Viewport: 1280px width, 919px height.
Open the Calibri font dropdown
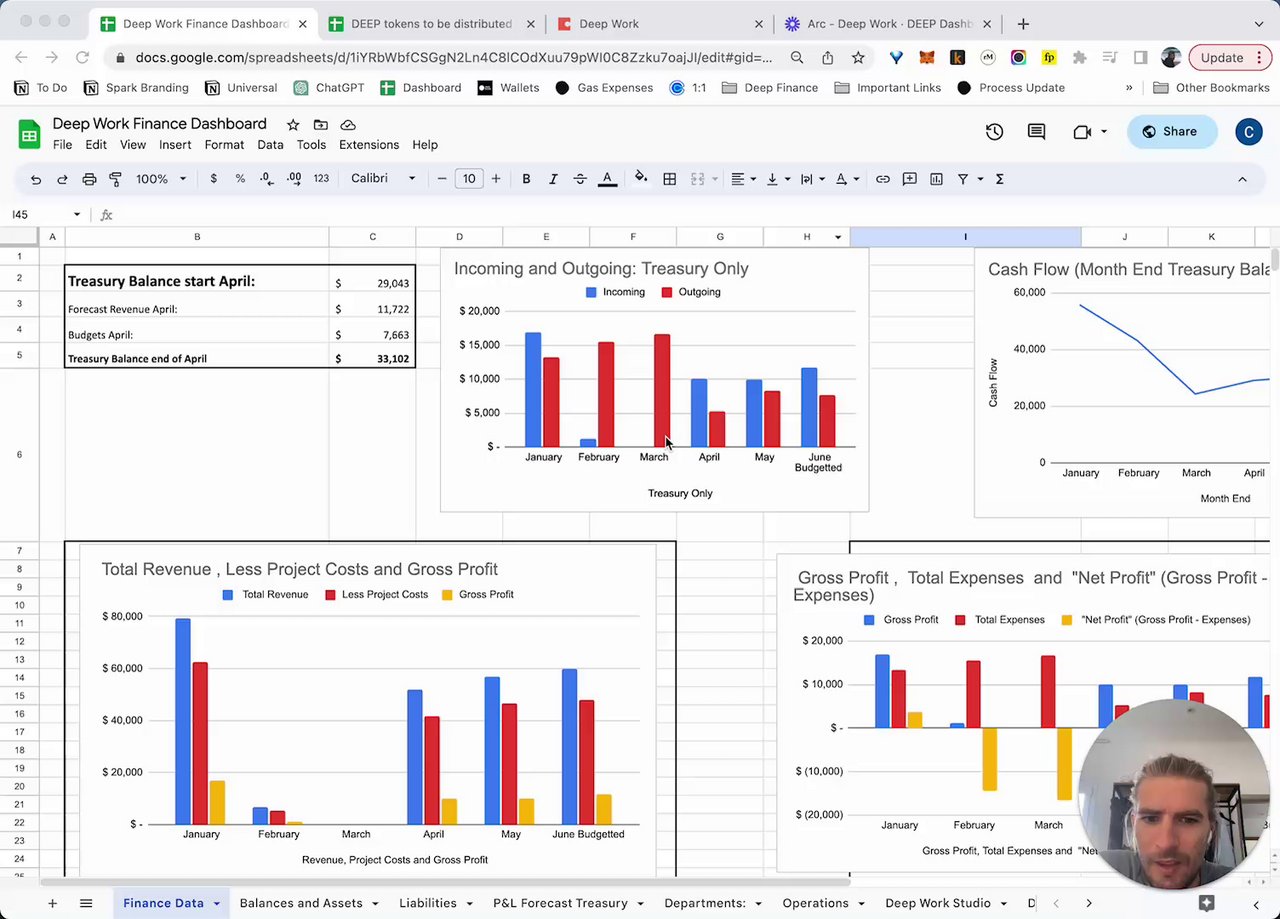click(383, 179)
